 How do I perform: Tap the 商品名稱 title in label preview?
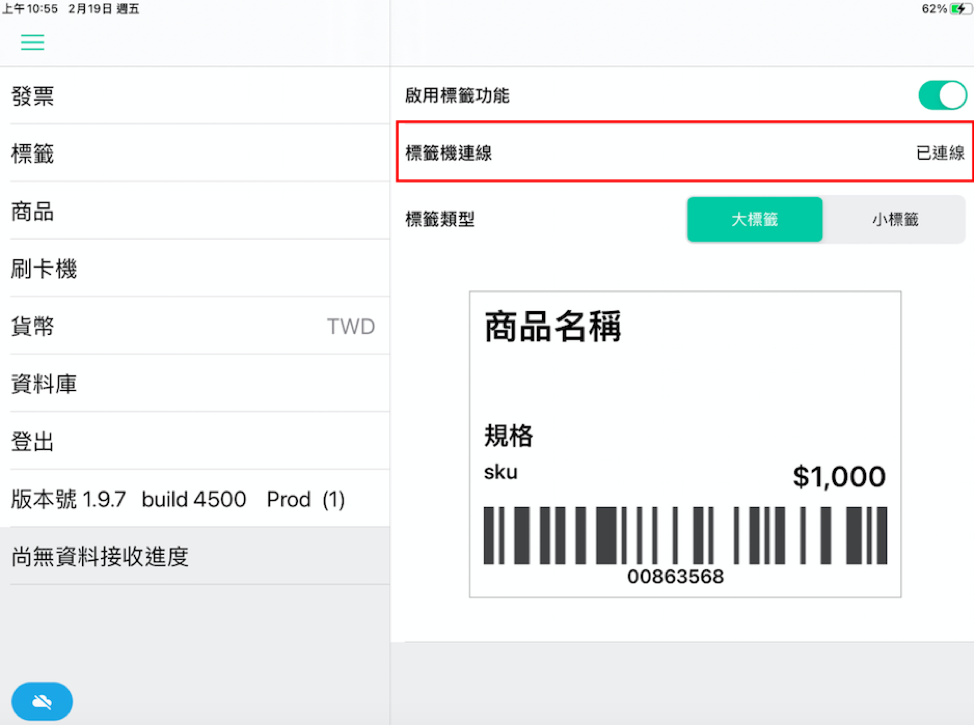tap(553, 326)
